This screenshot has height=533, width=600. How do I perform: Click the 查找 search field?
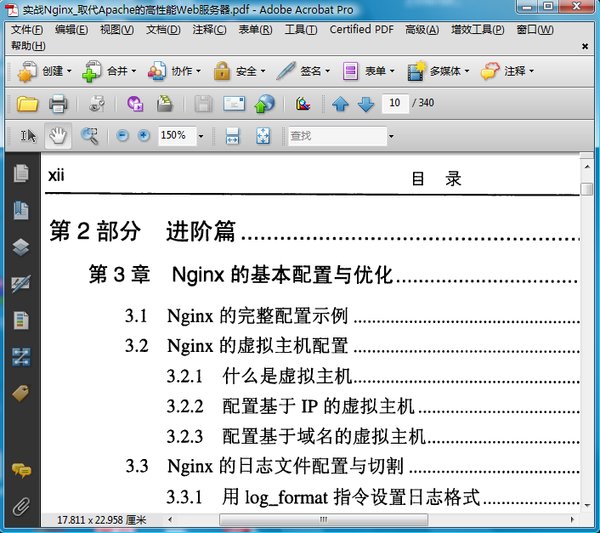click(x=337, y=136)
